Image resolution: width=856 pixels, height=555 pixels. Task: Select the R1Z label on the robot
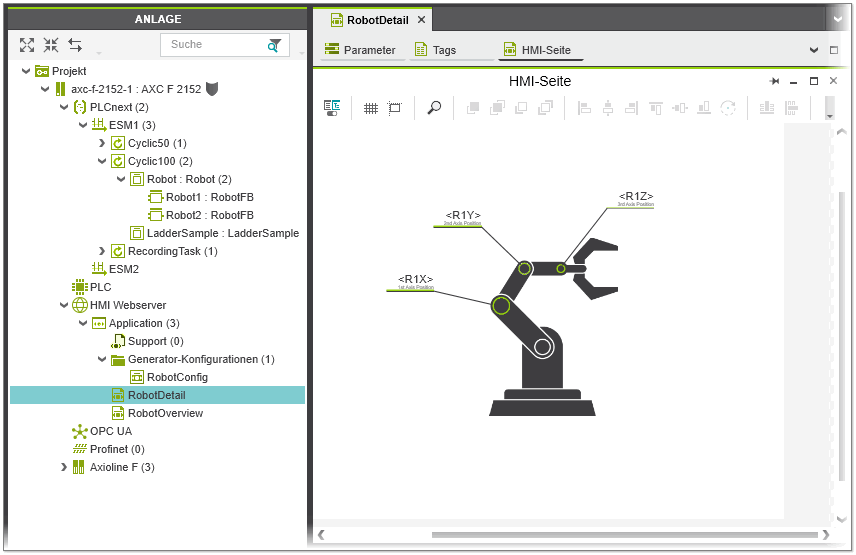coord(636,196)
